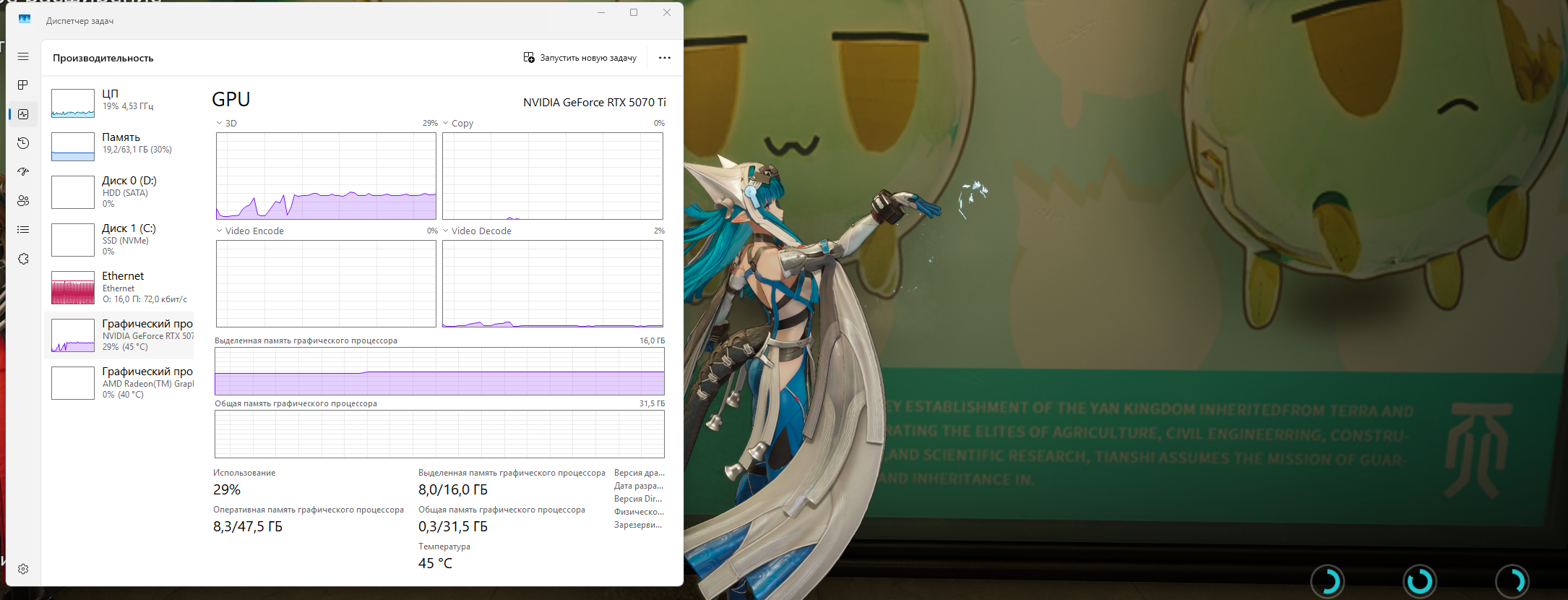Open the Processes page icon
This screenshot has width=1568, height=600.
pyautogui.click(x=23, y=85)
